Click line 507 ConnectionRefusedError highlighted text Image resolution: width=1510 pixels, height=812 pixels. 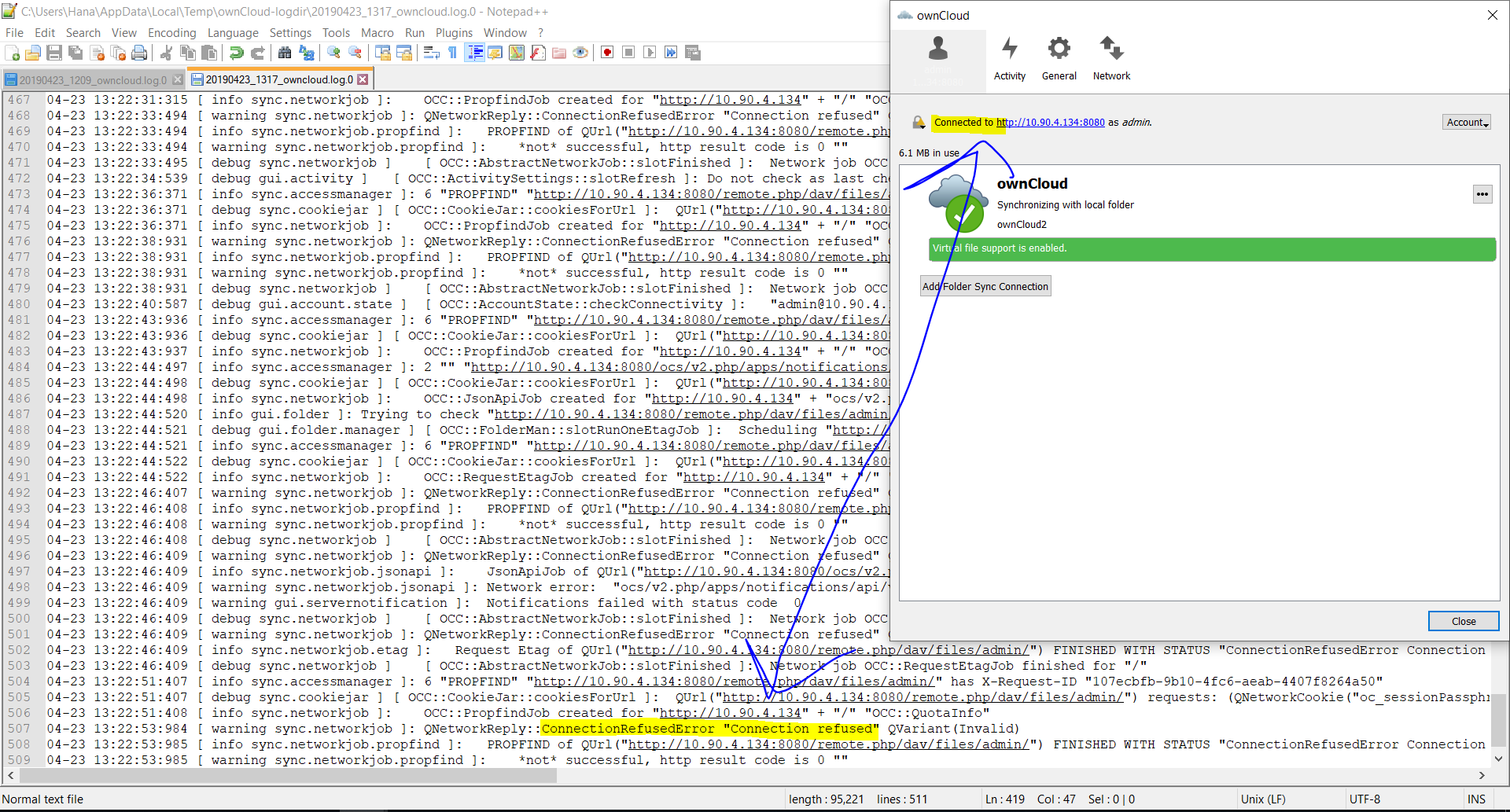709,729
